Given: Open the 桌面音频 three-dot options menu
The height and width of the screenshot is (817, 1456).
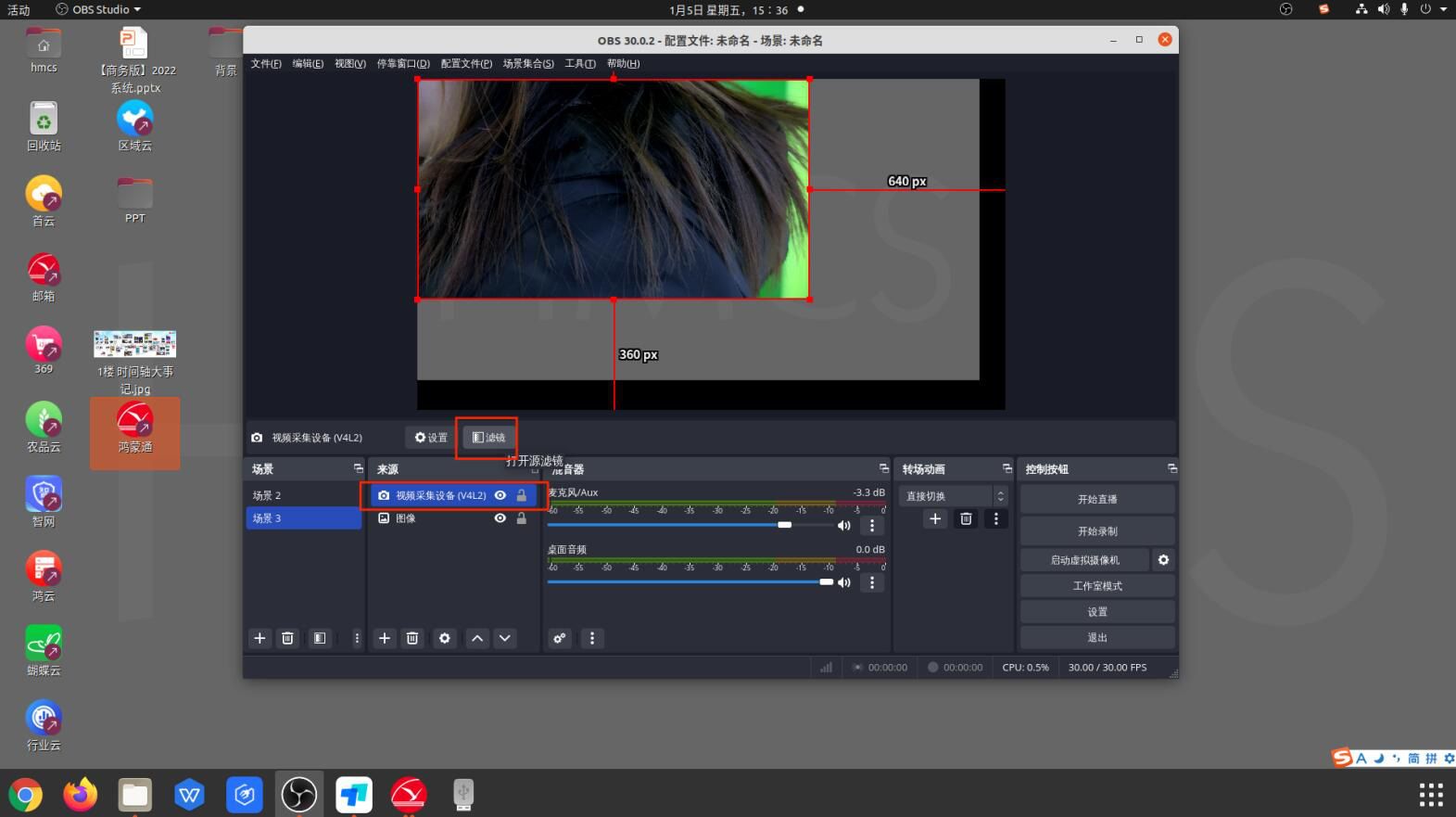Looking at the screenshot, I should coord(872,582).
